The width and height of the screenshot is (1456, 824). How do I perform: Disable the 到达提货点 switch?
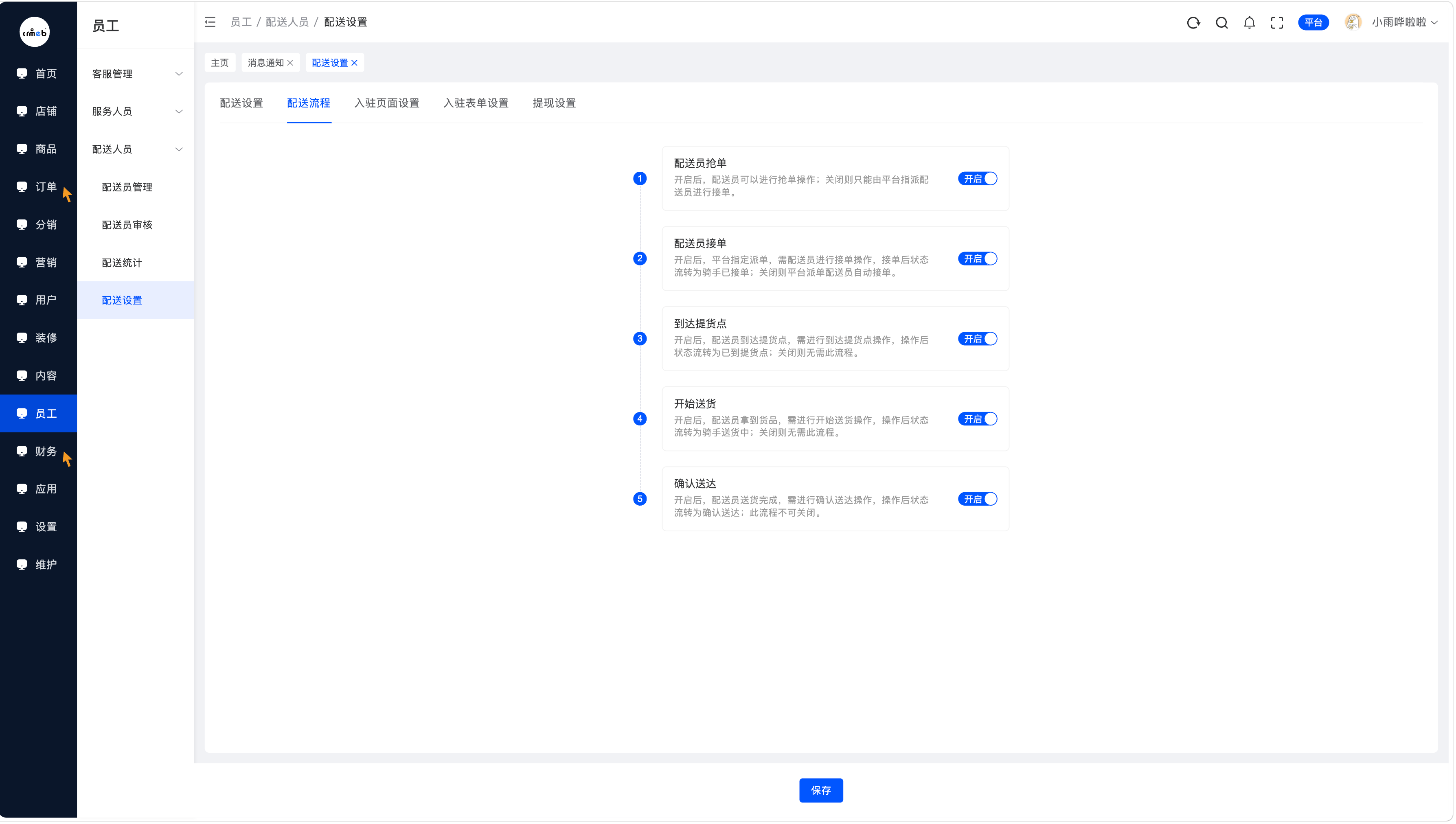coord(977,339)
